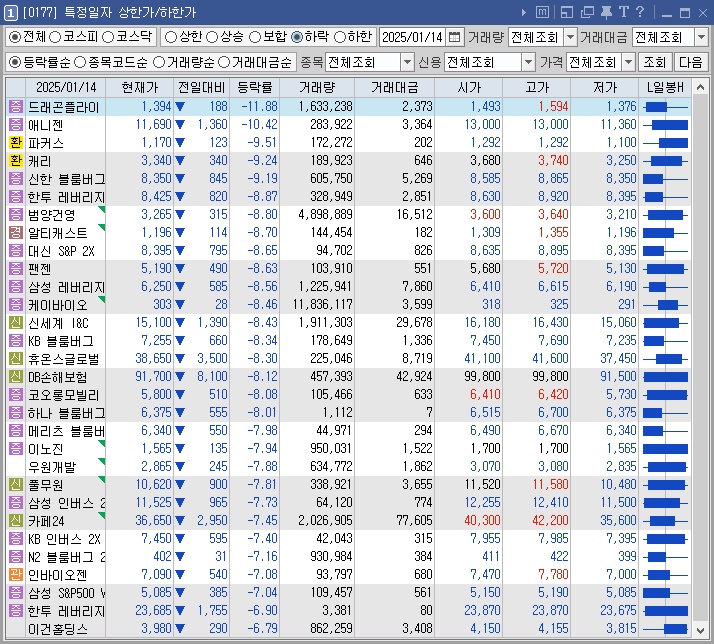Viewport: 714px width, 644px height.
Task: Click the window layout icon in the title bar
Action: coord(567,12)
